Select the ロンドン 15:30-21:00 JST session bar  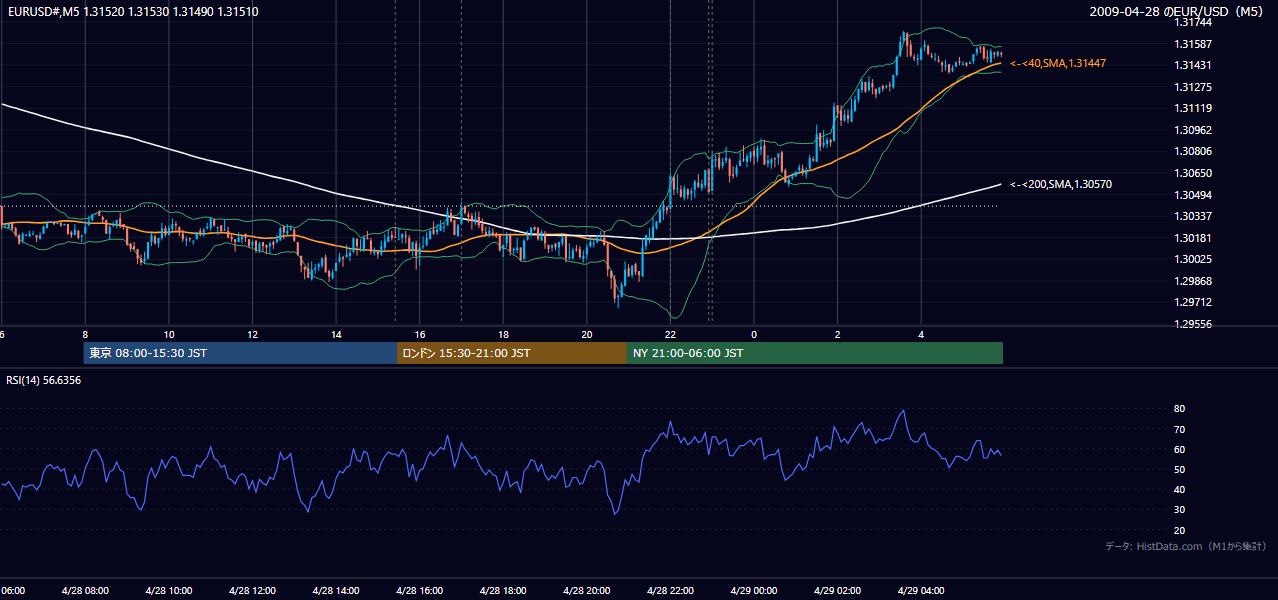(512, 353)
